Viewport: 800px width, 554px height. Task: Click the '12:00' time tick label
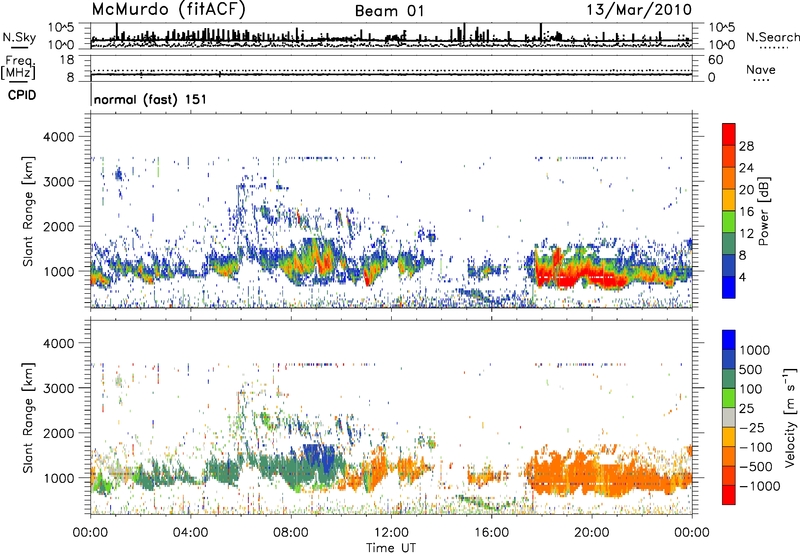click(391, 533)
